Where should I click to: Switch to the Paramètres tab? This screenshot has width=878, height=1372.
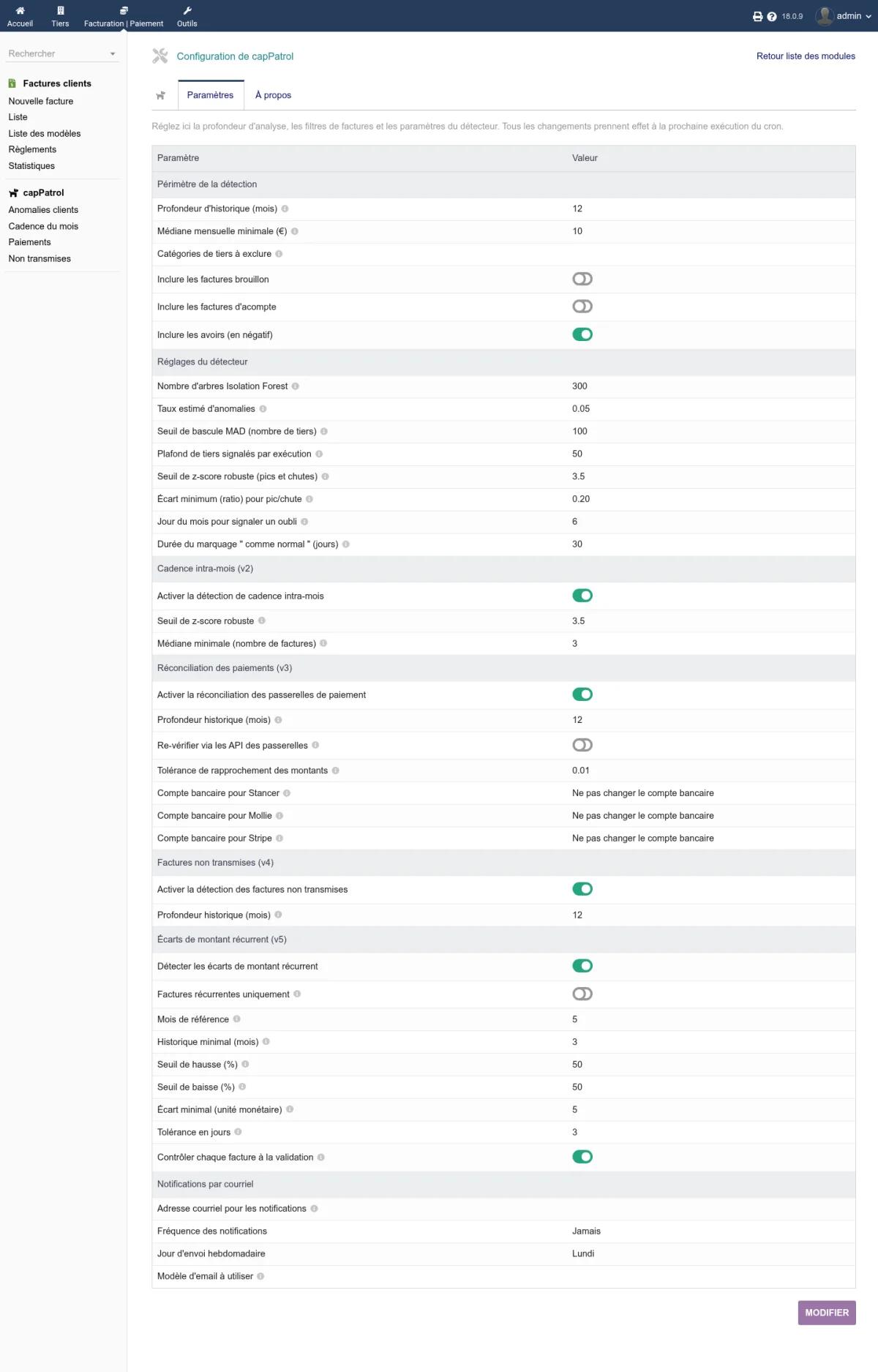point(210,95)
